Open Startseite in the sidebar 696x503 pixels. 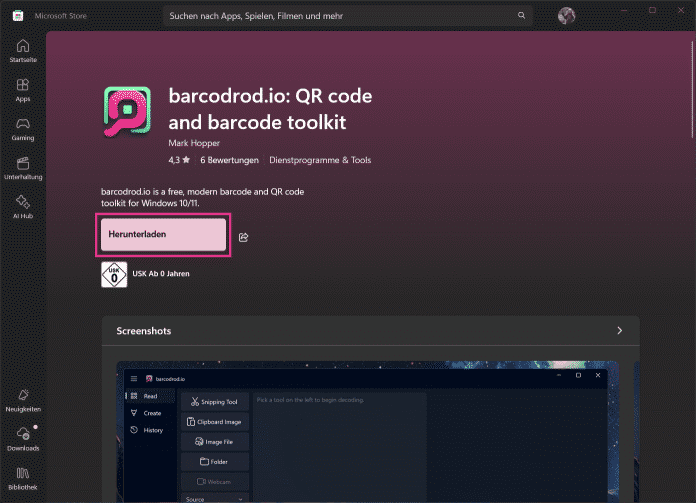click(x=22, y=51)
